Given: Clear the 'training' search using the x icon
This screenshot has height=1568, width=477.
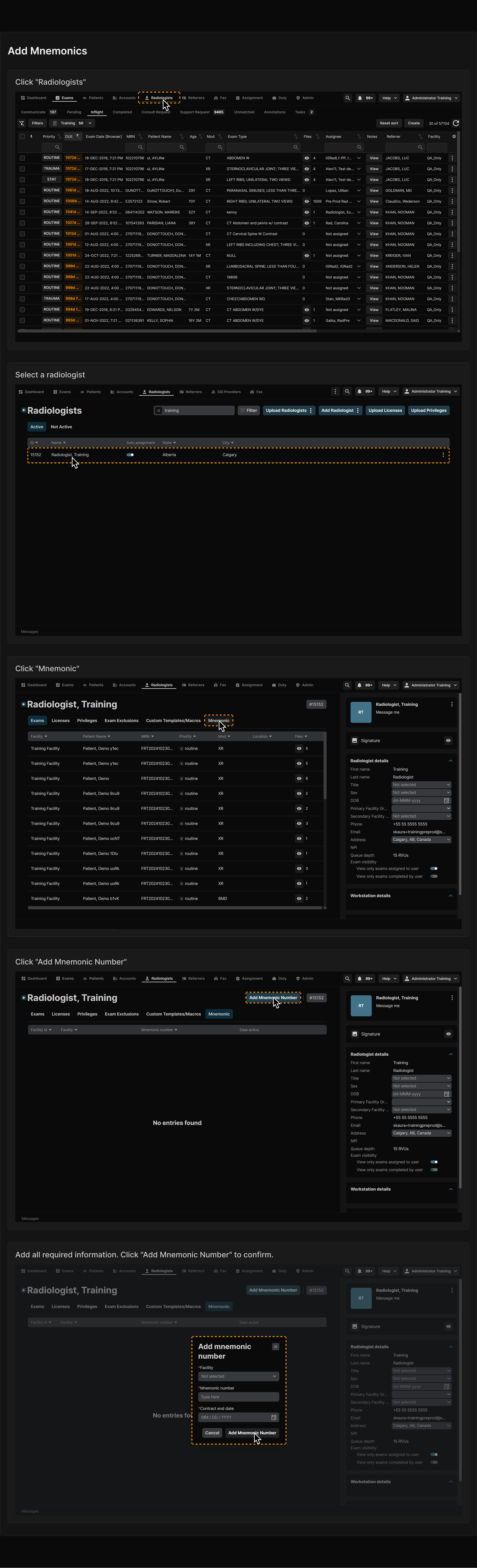Looking at the screenshot, I should coord(159,410).
